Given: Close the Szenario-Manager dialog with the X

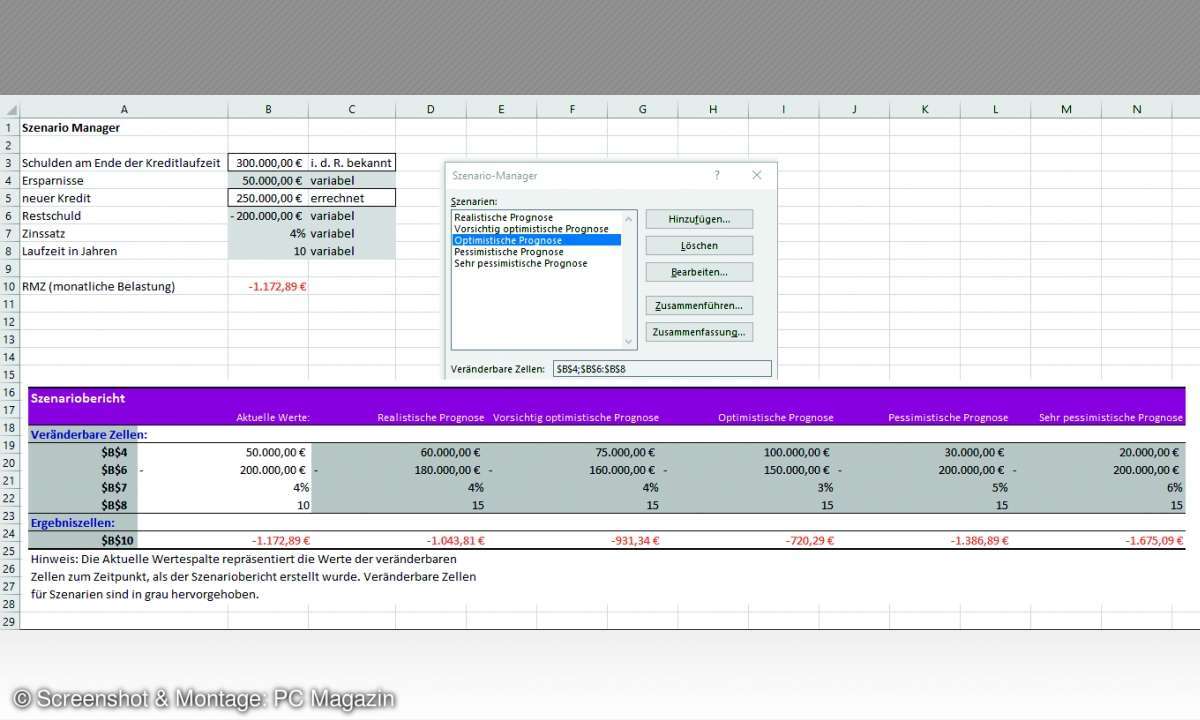Looking at the screenshot, I should click(x=756, y=175).
